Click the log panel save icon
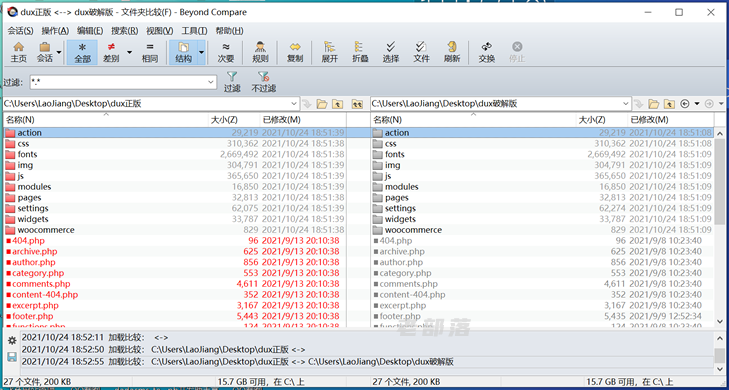 coord(13,357)
